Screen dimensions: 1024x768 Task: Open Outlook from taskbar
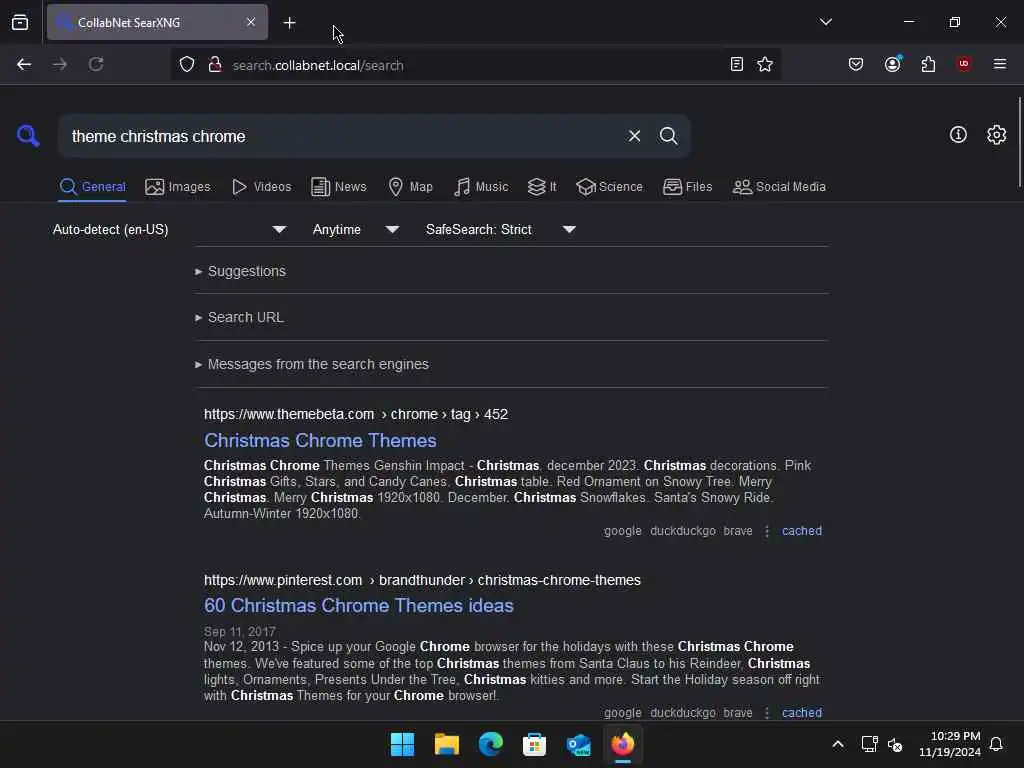(x=579, y=744)
